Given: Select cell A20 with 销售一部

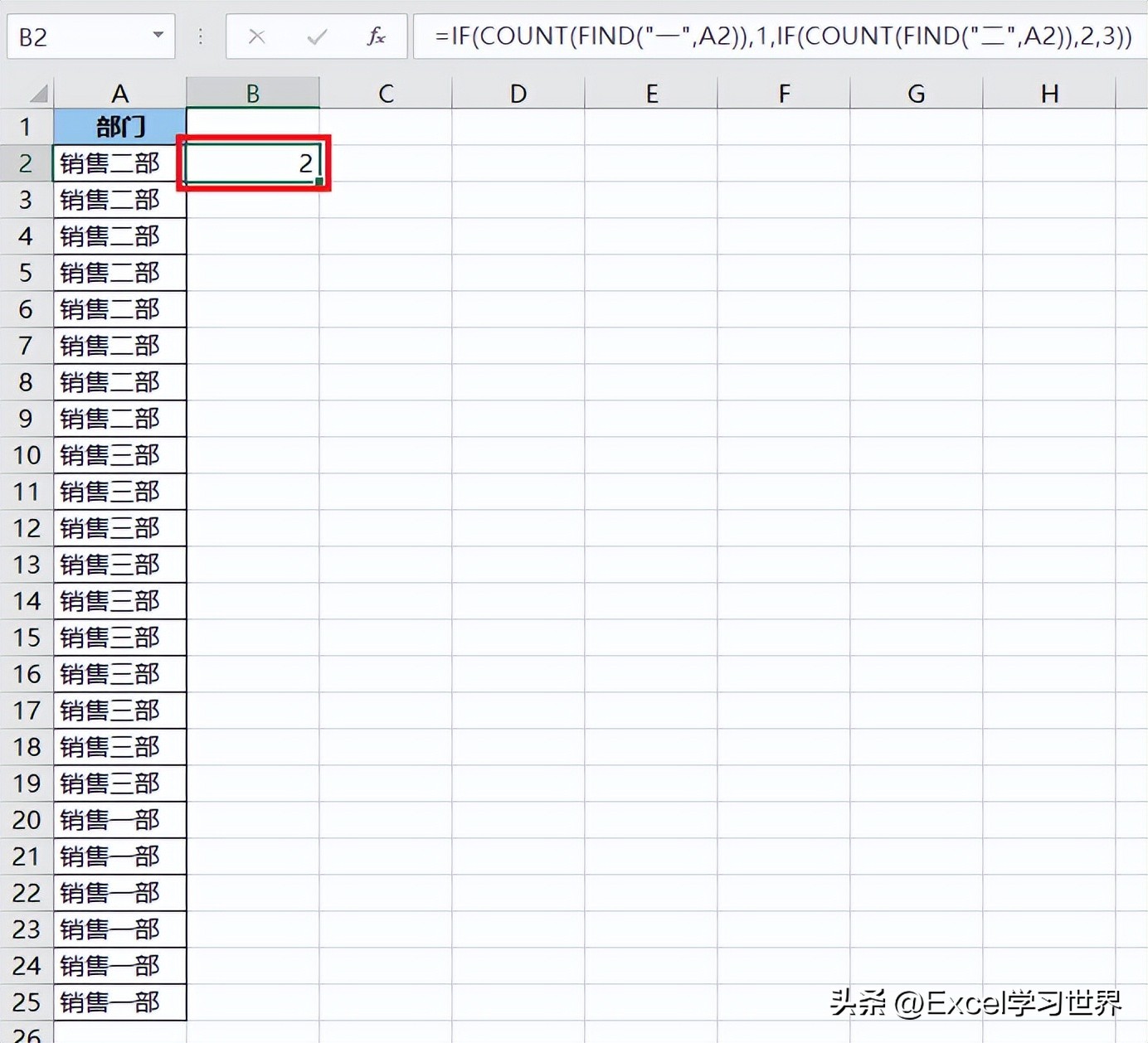Looking at the screenshot, I should point(120,820).
